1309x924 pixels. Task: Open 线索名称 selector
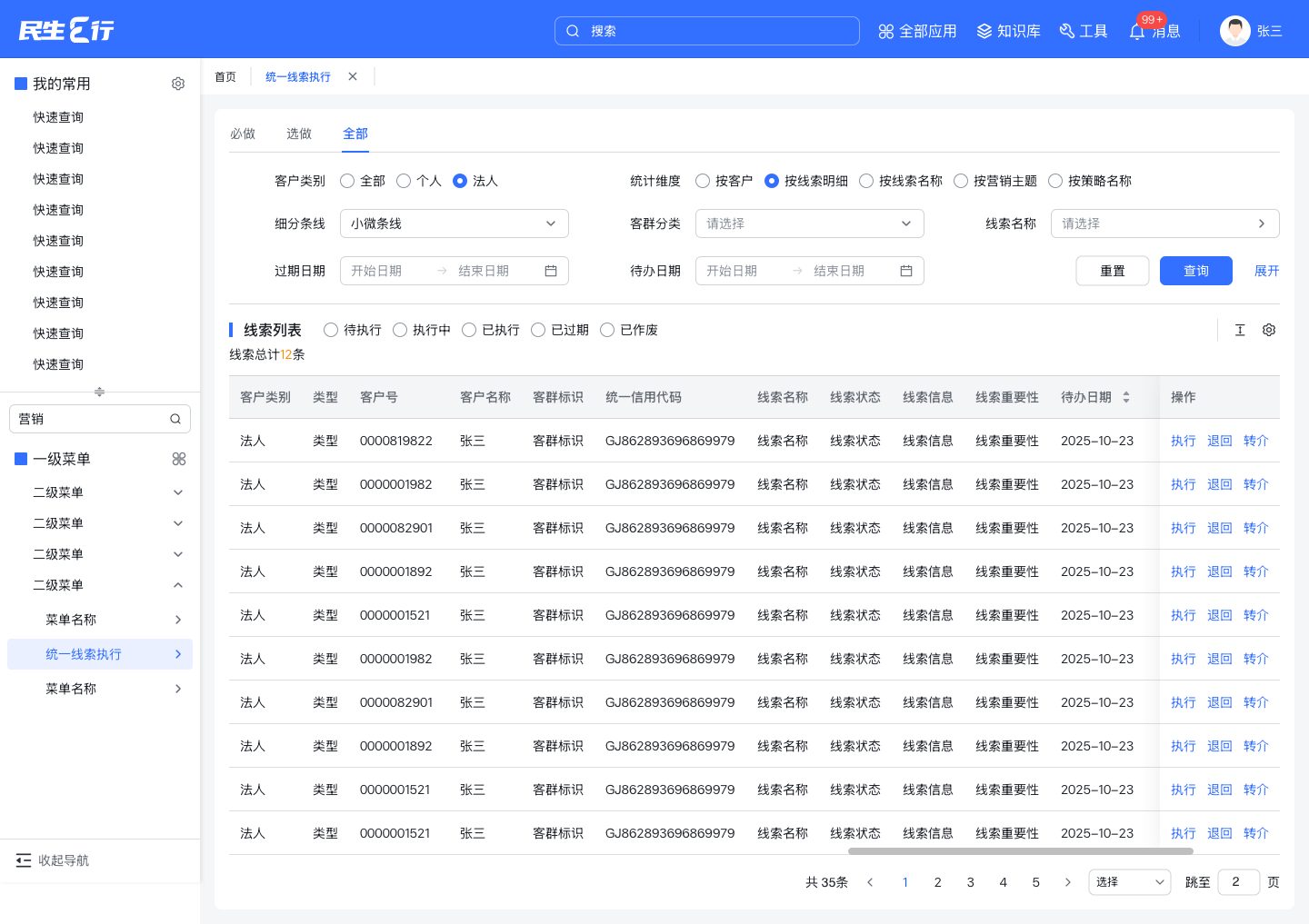pos(1165,224)
